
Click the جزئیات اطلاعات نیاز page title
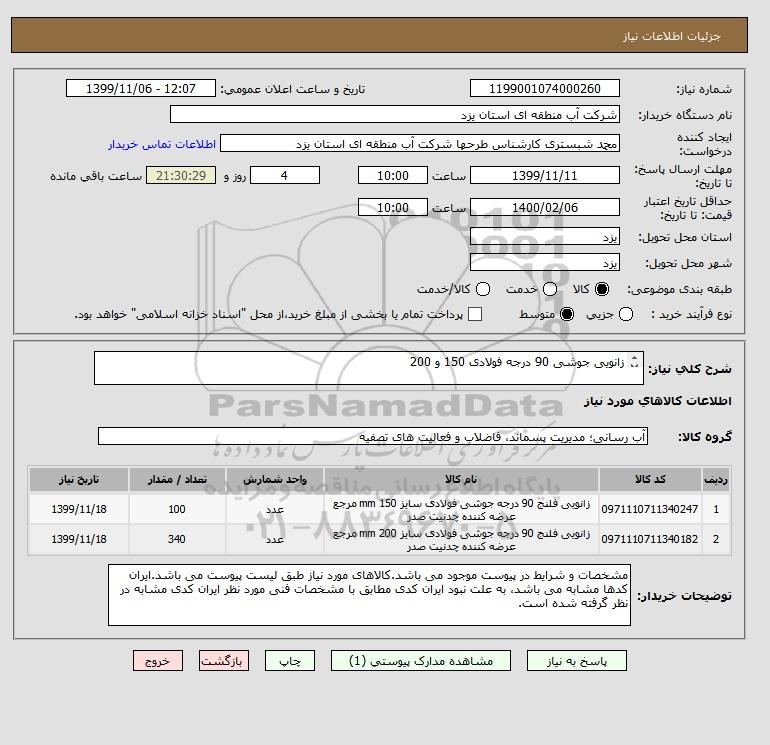[x=671, y=36]
